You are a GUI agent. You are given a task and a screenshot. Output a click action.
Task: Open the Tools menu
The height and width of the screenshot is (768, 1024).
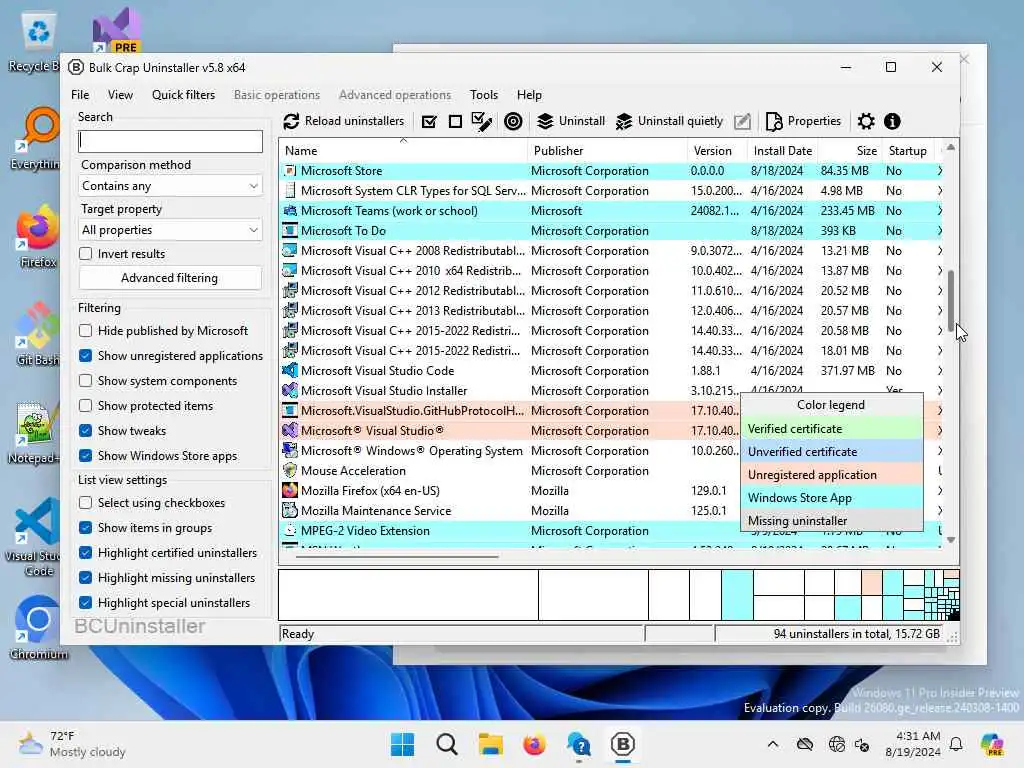click(x=484, y=95)
